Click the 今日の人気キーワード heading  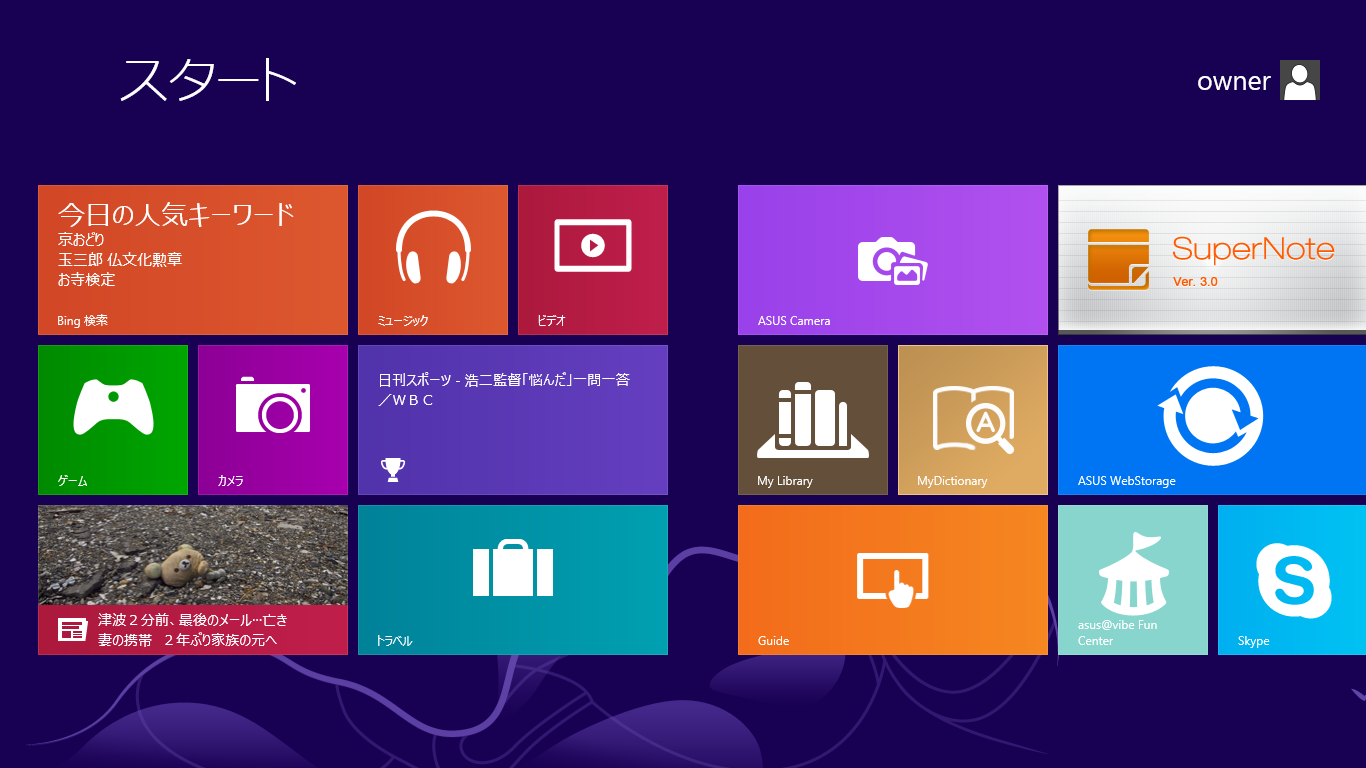pos(177,214)
